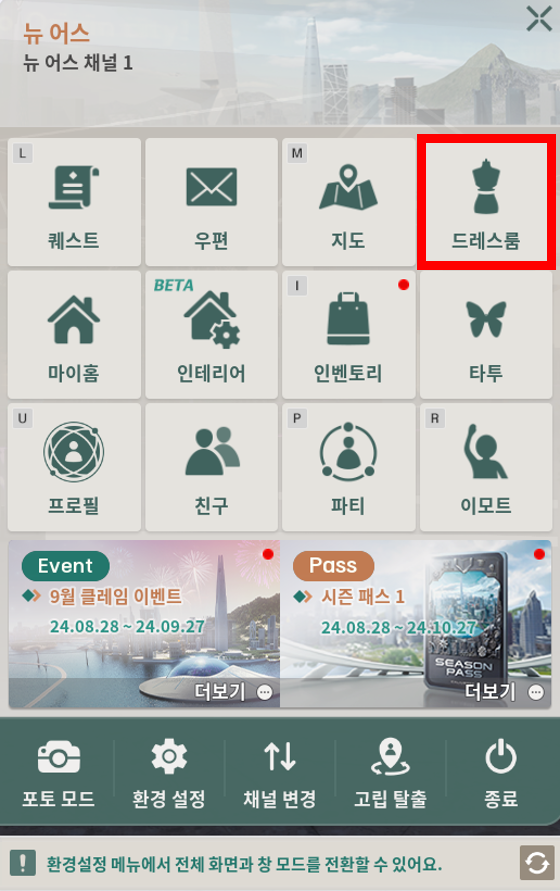Open the 지도 map

[349, 202]
